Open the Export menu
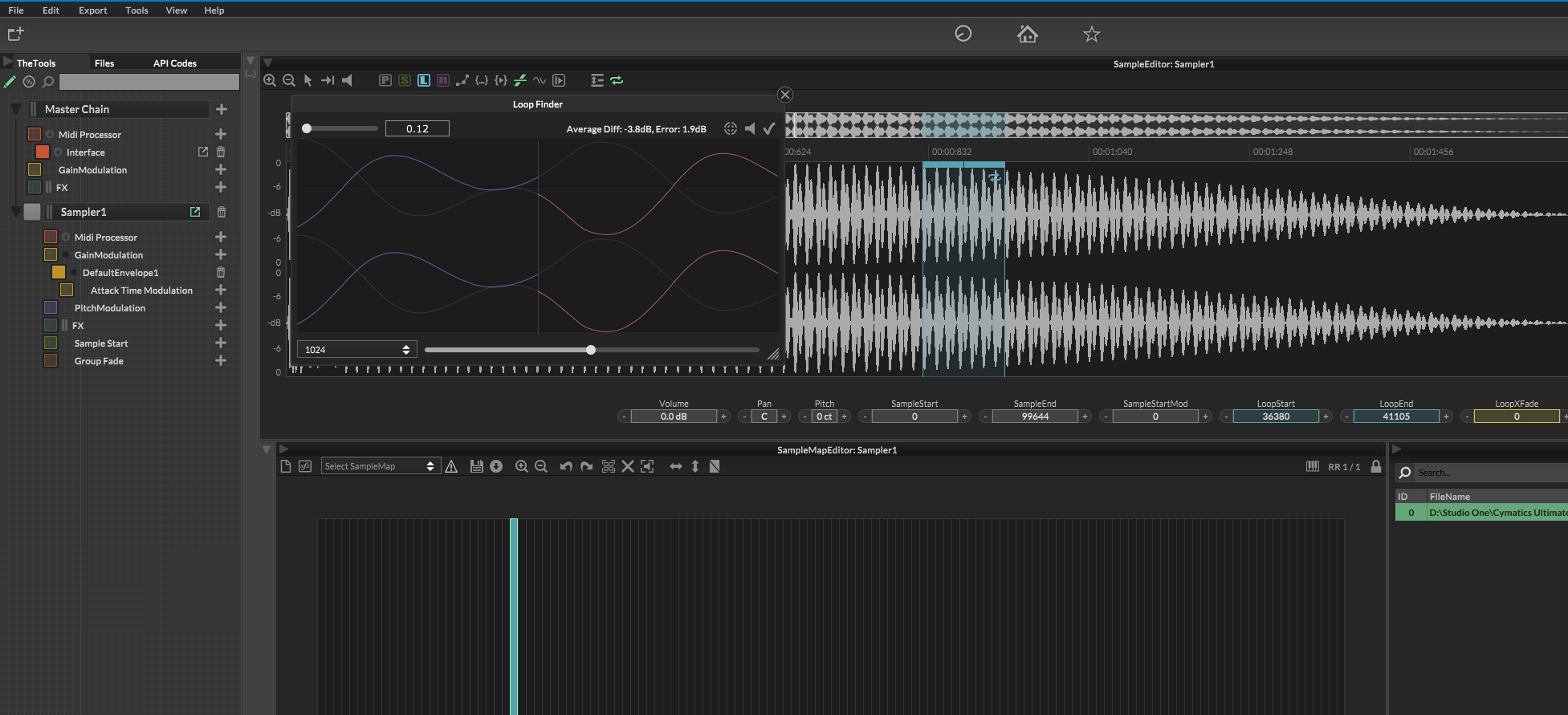 92,10
